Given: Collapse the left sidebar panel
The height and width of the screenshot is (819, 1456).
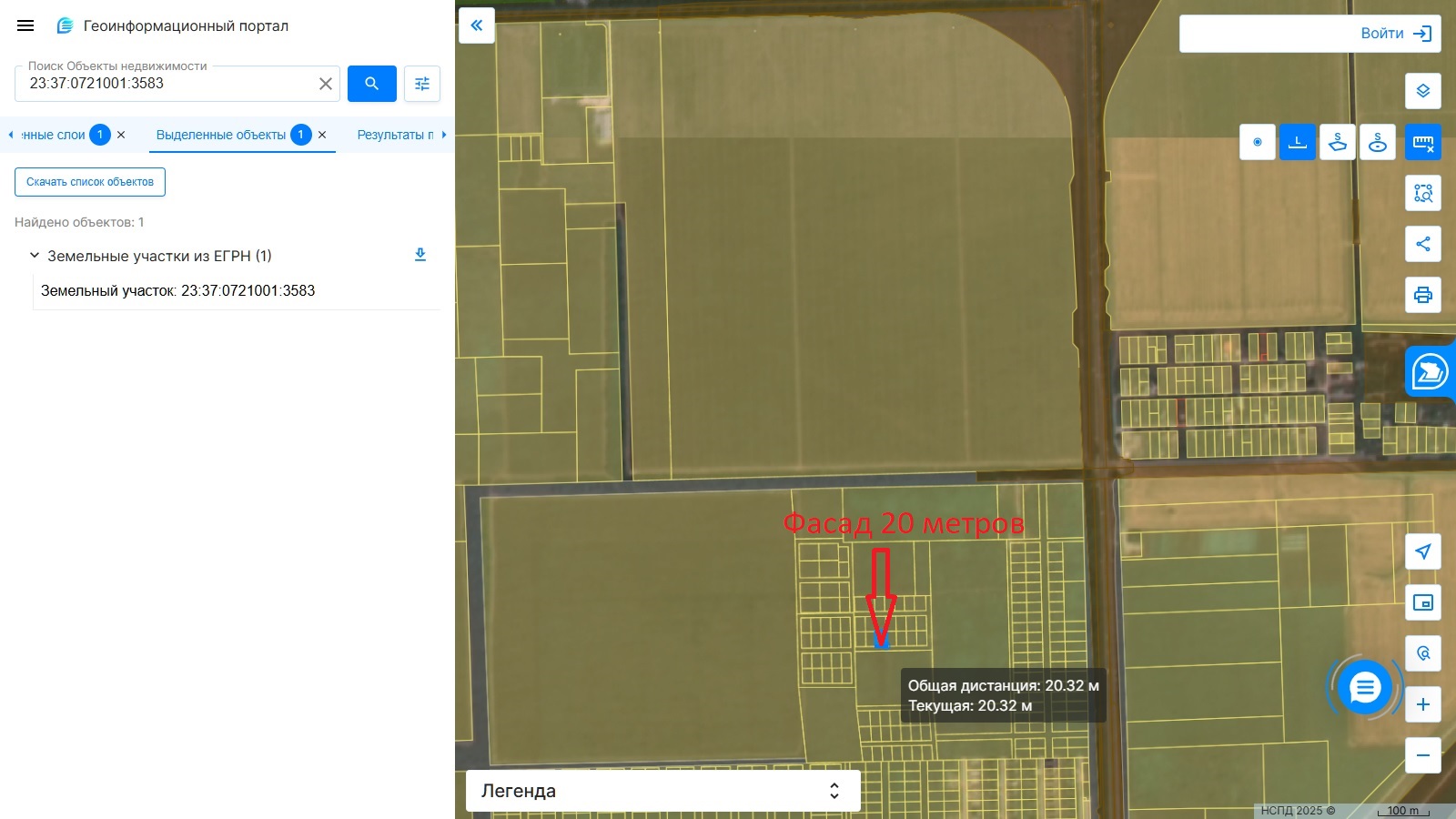Looking at the screenshot, I should (x=476, y=25).
